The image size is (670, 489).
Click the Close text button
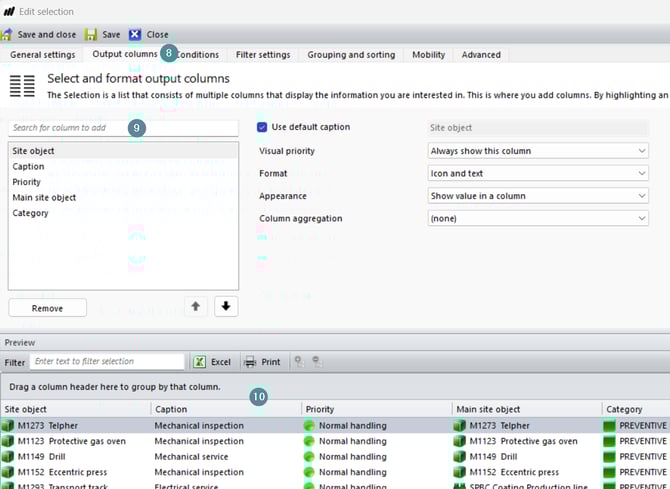[x=157, y=35]
